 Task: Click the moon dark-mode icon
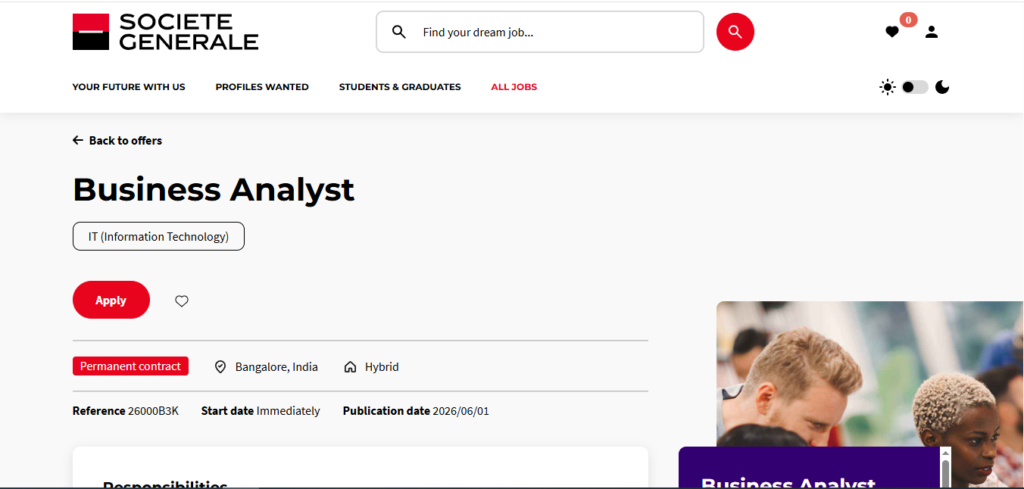point(942,87)
